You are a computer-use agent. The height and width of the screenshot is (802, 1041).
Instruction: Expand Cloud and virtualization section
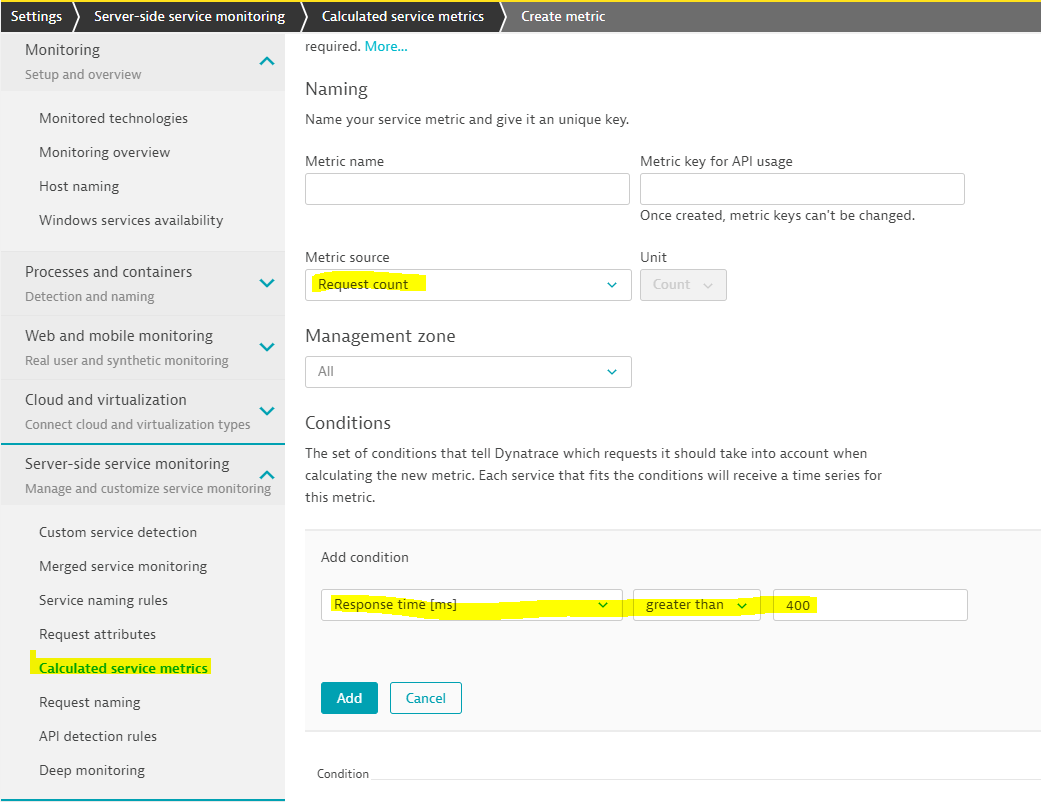click(266, 411)
